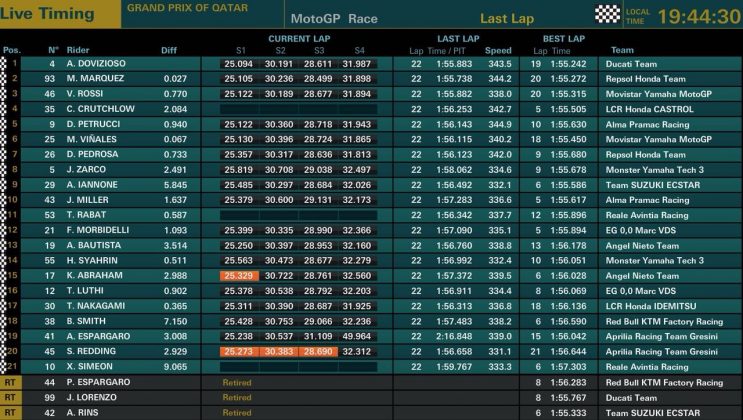Click the RT status badge for A. Rins
This screenshot has width=743, height=420.
pos(11,412)
